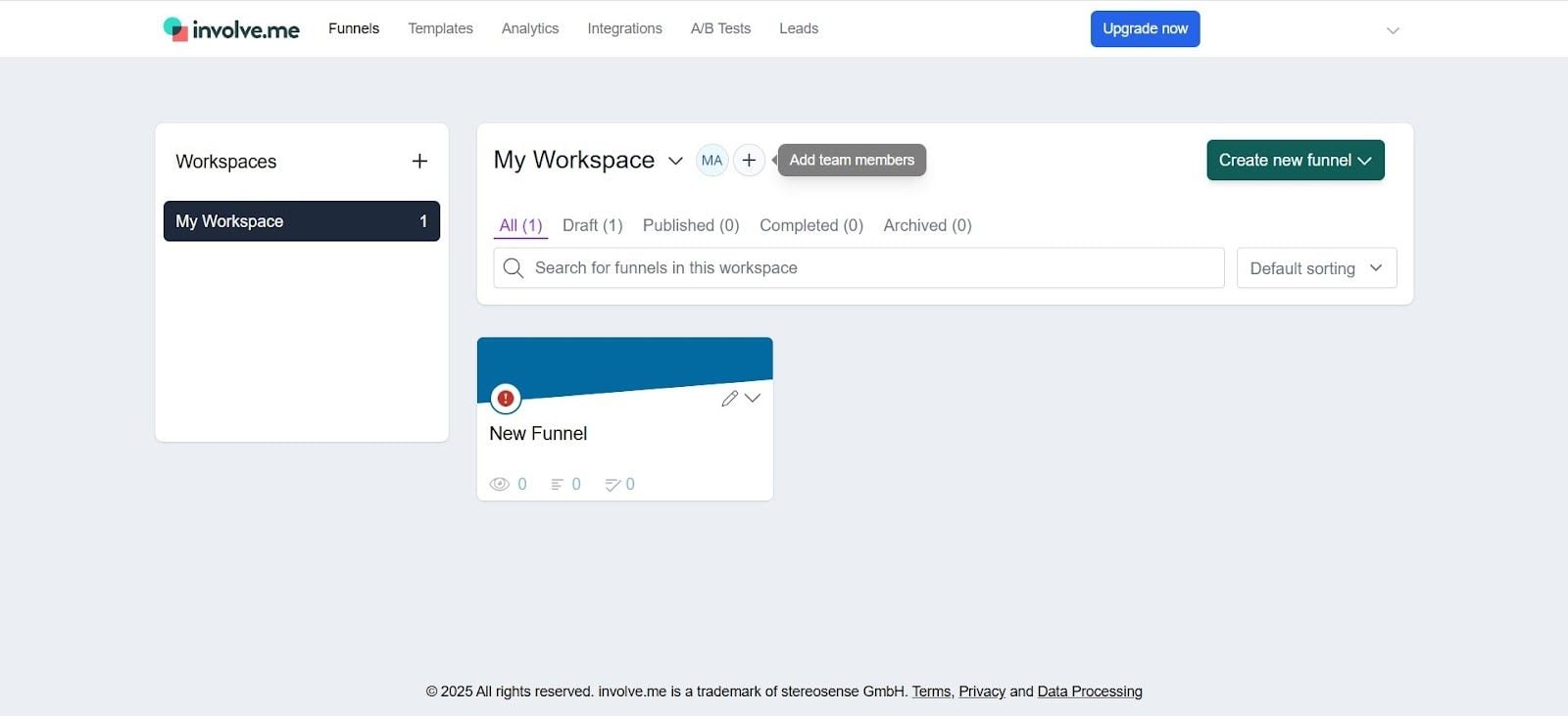Open the Templates menu item
The width and height of the screenshot is (1568, 716).
[441, 28]
